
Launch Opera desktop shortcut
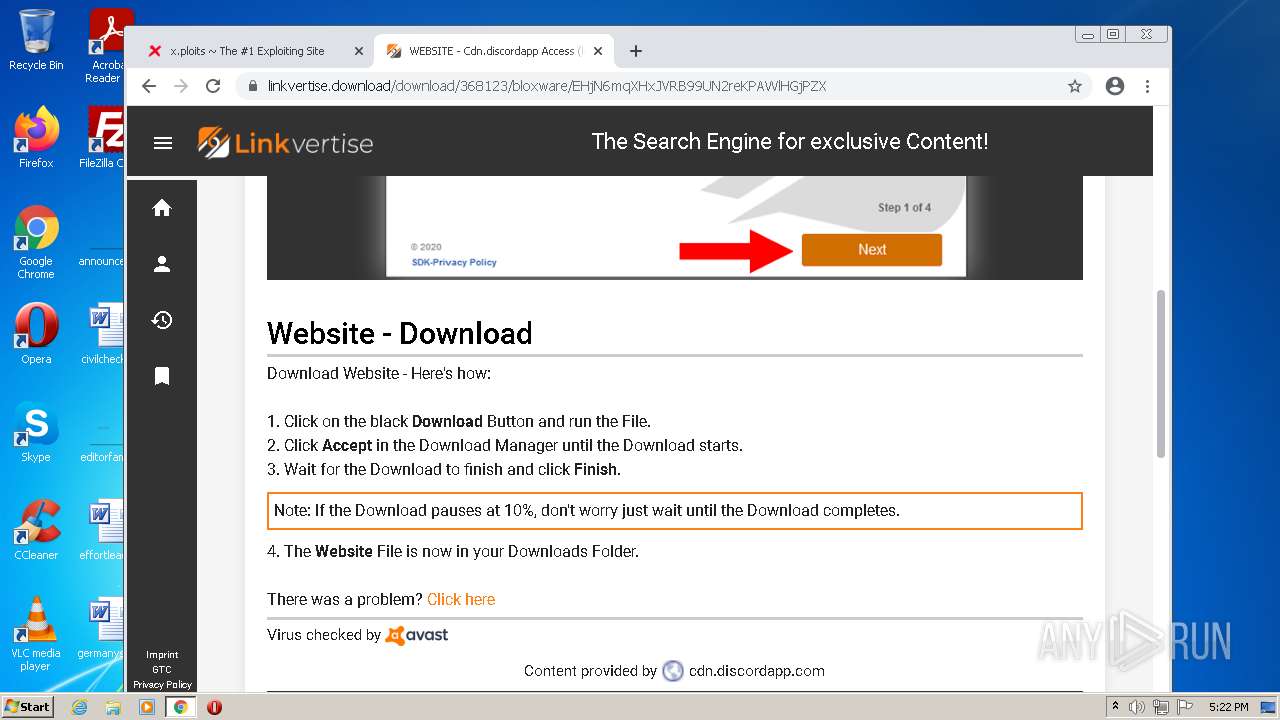(36, 333)
